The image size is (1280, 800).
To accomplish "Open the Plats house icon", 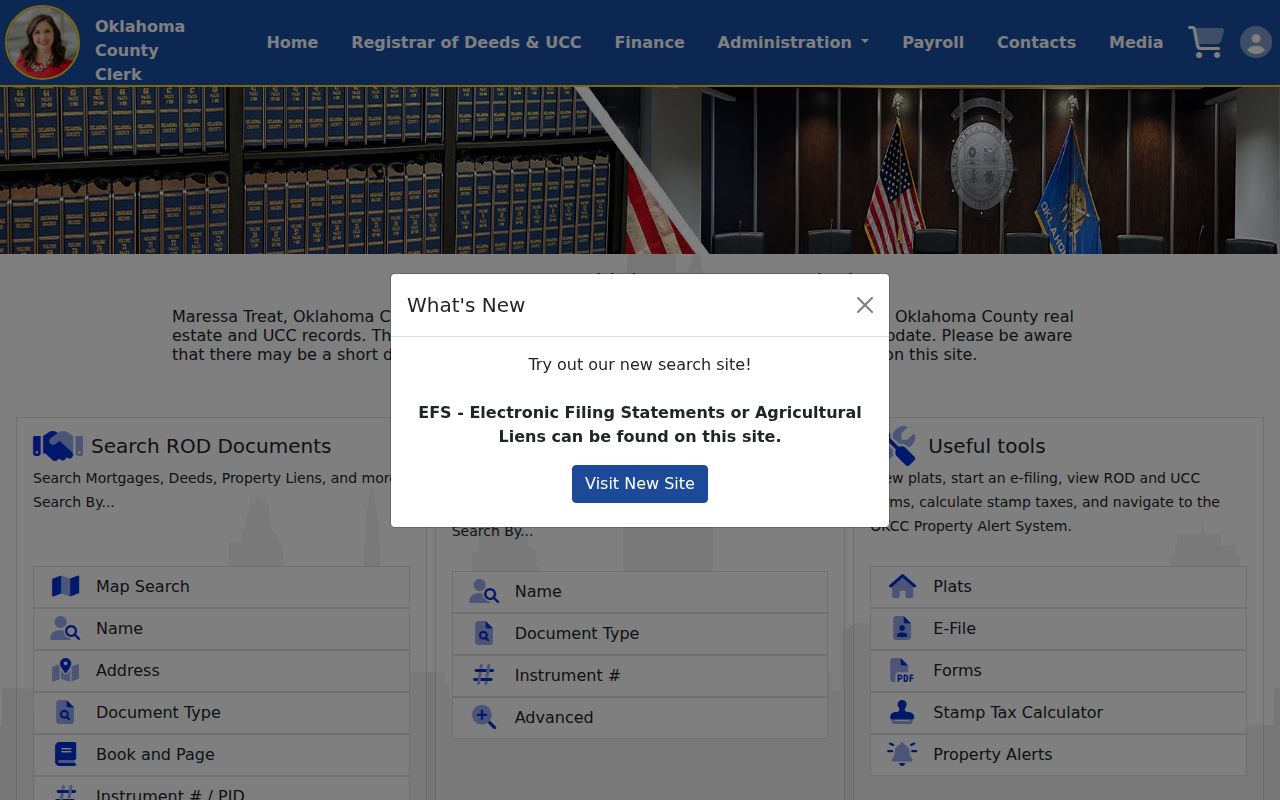I will (902, 586).
